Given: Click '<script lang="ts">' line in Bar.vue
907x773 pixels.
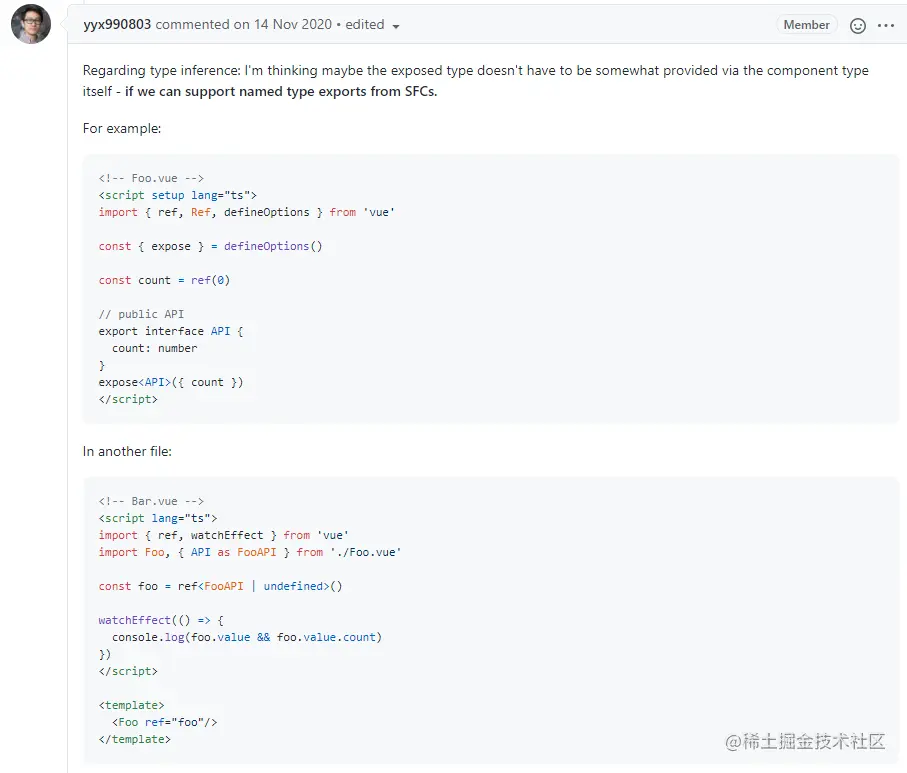Looking at the screenshot, I should pyautogui.click(x=158, y=518).
